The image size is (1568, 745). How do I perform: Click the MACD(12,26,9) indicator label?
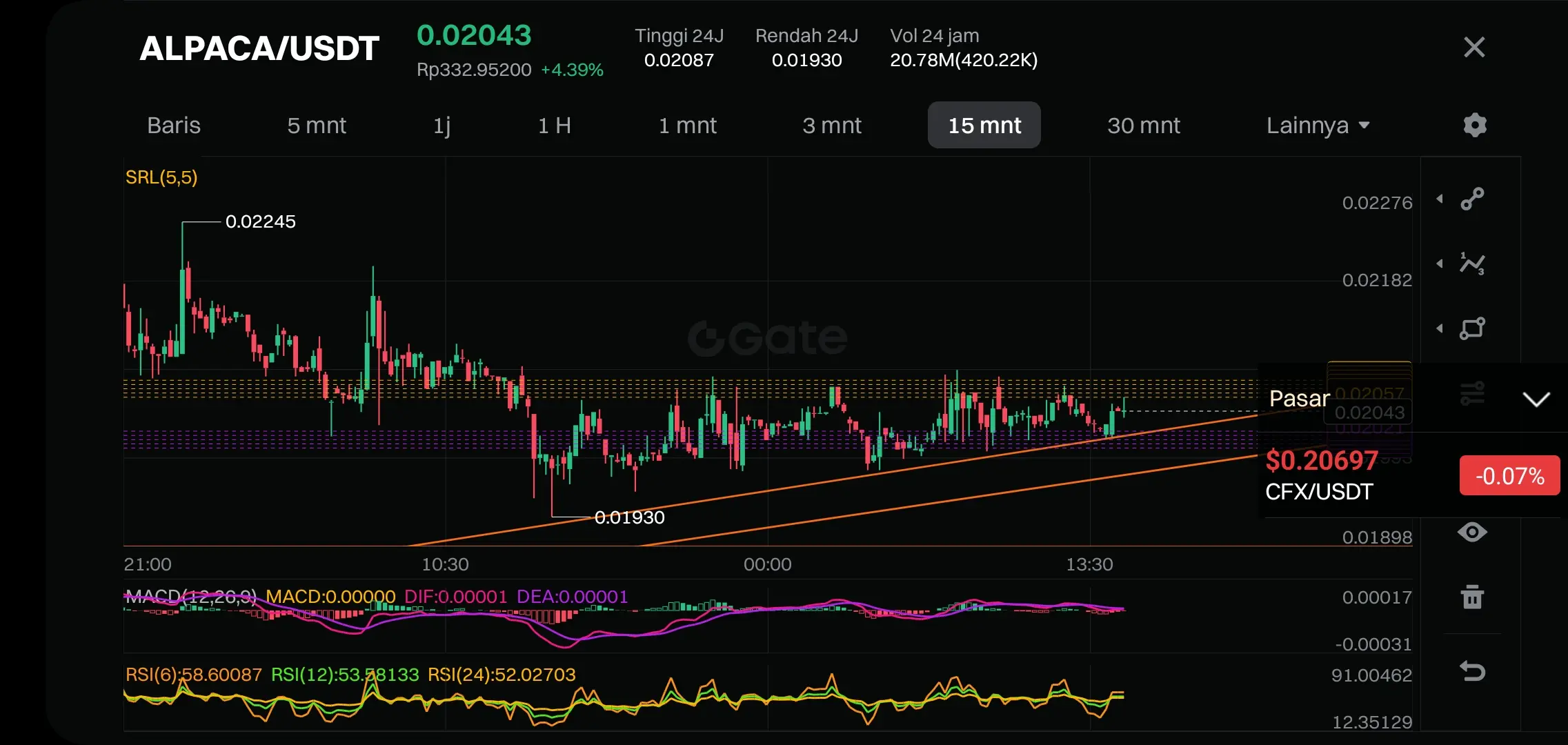pos(191,597)
